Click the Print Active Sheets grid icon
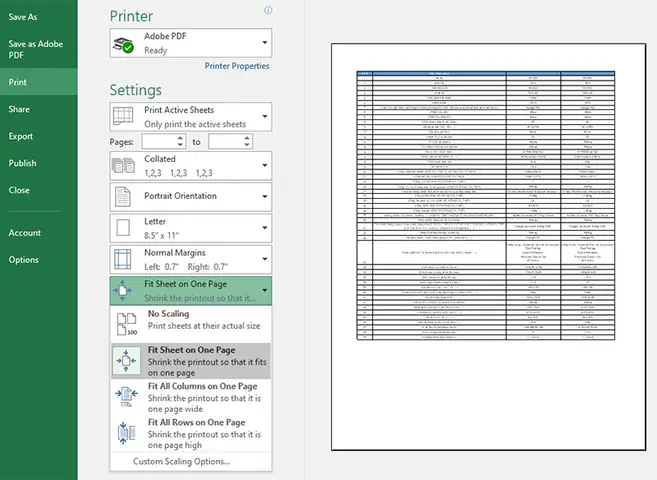 [123, 116]
